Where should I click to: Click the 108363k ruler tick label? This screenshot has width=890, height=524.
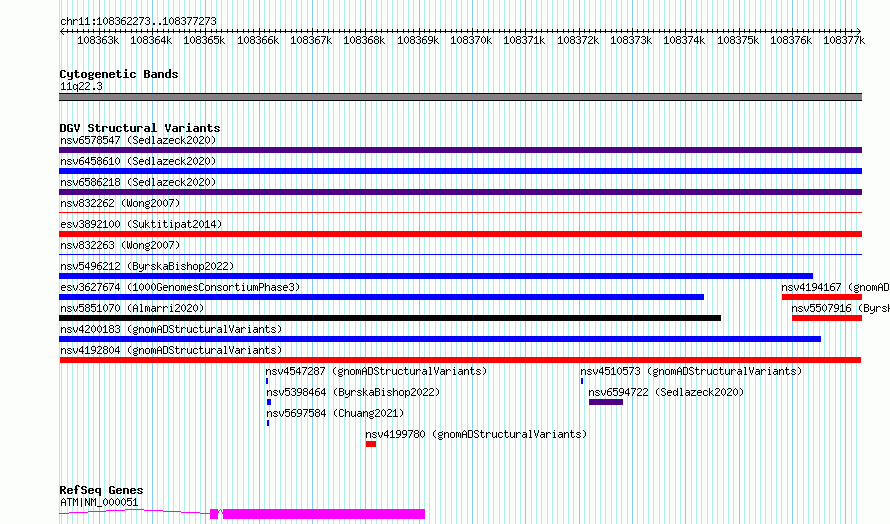98,40
